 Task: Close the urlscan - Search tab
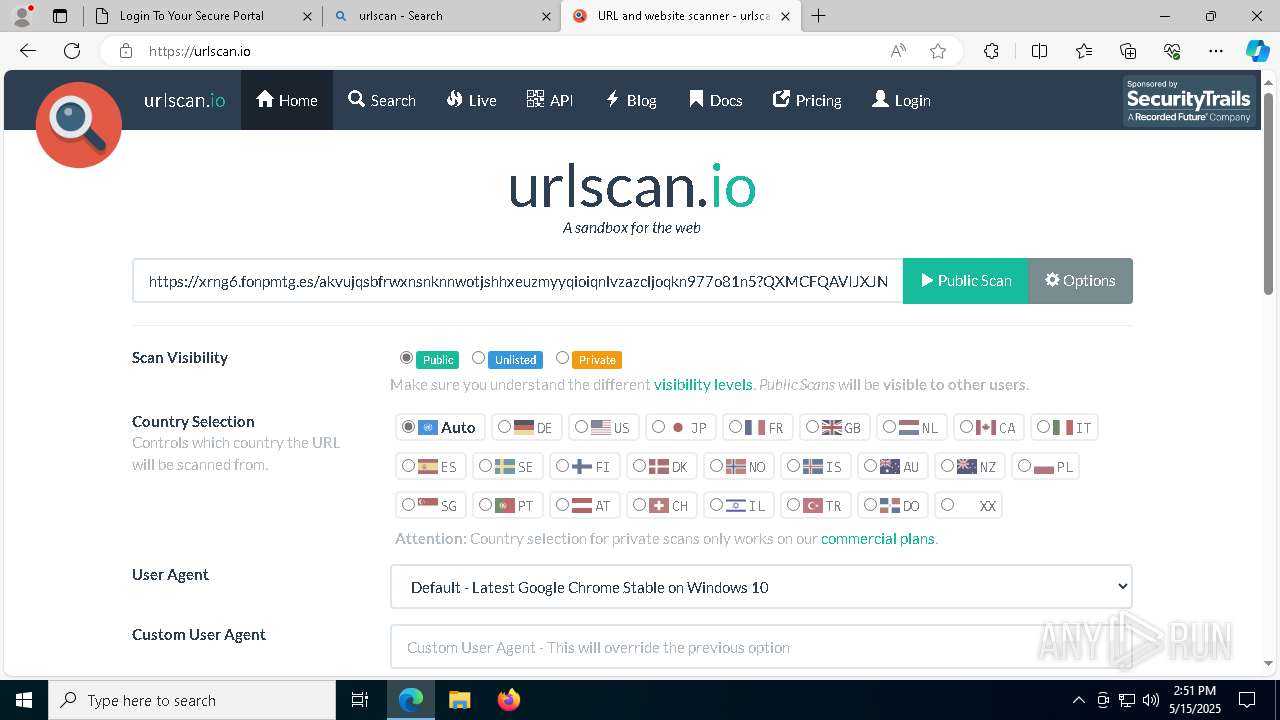click(547, 16)
